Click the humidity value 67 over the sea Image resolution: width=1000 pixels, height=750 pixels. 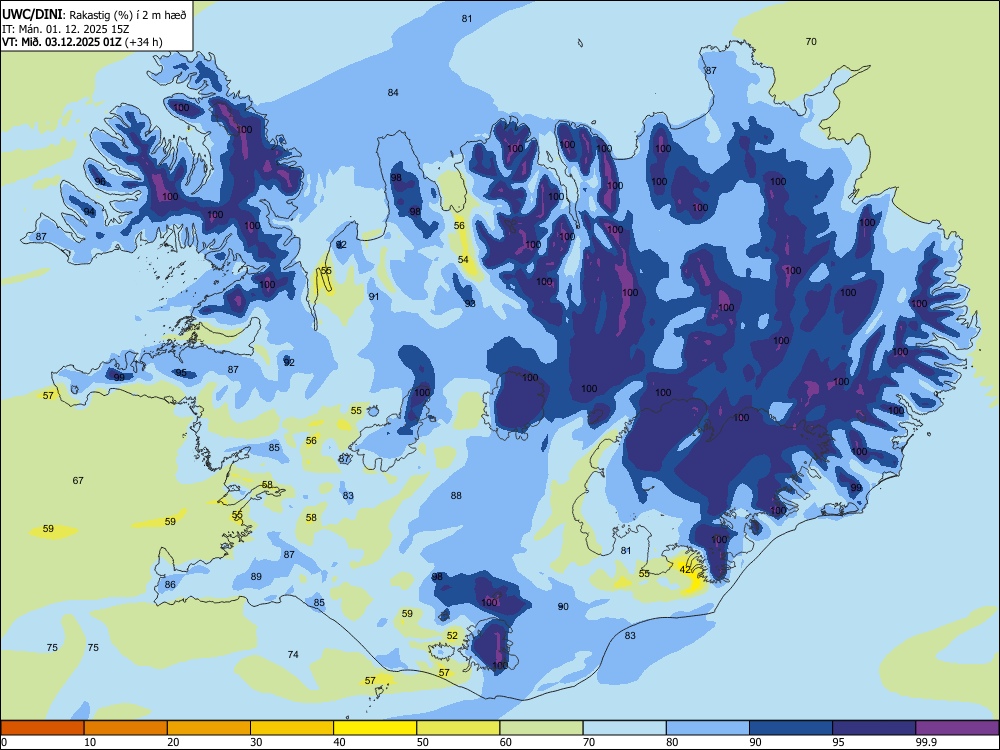pyautogui.click(x=78, y=480)
